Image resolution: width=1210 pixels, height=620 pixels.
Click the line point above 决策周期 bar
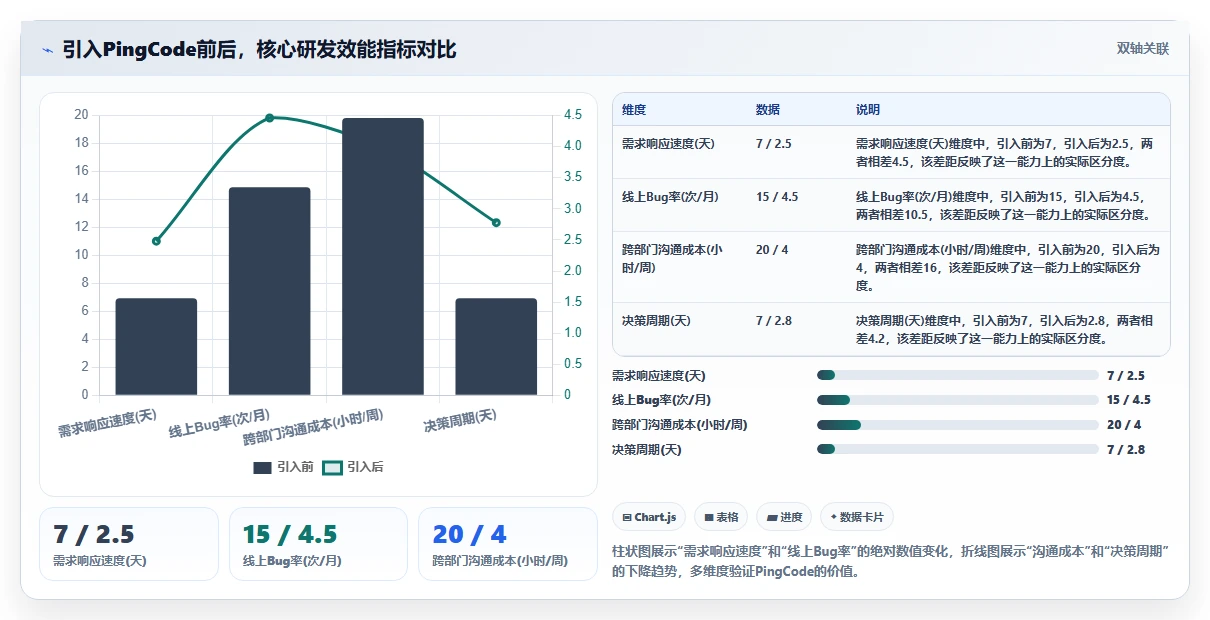(x=496, y=222)
